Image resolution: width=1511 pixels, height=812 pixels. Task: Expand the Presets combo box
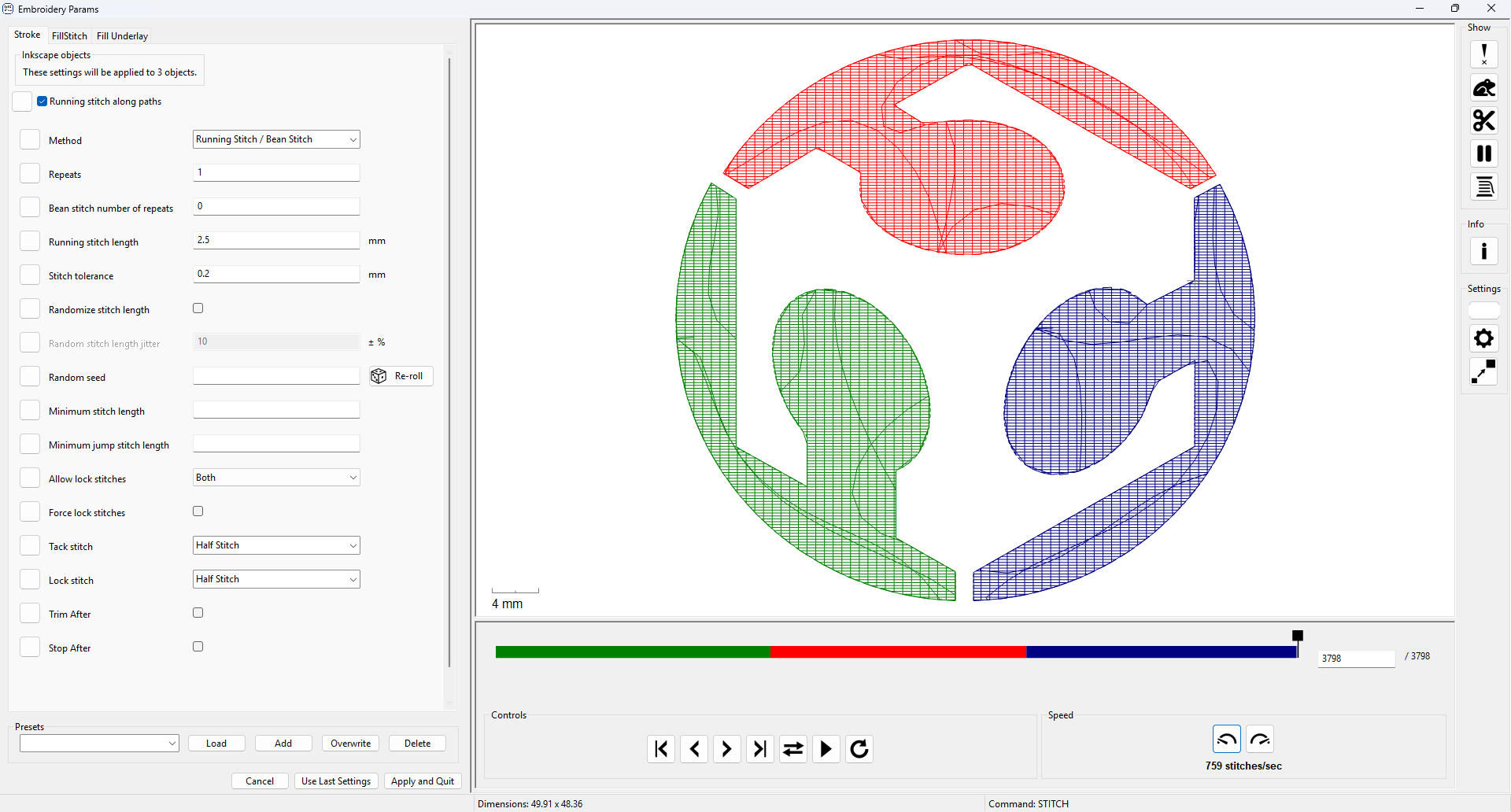tap(99, 744)
